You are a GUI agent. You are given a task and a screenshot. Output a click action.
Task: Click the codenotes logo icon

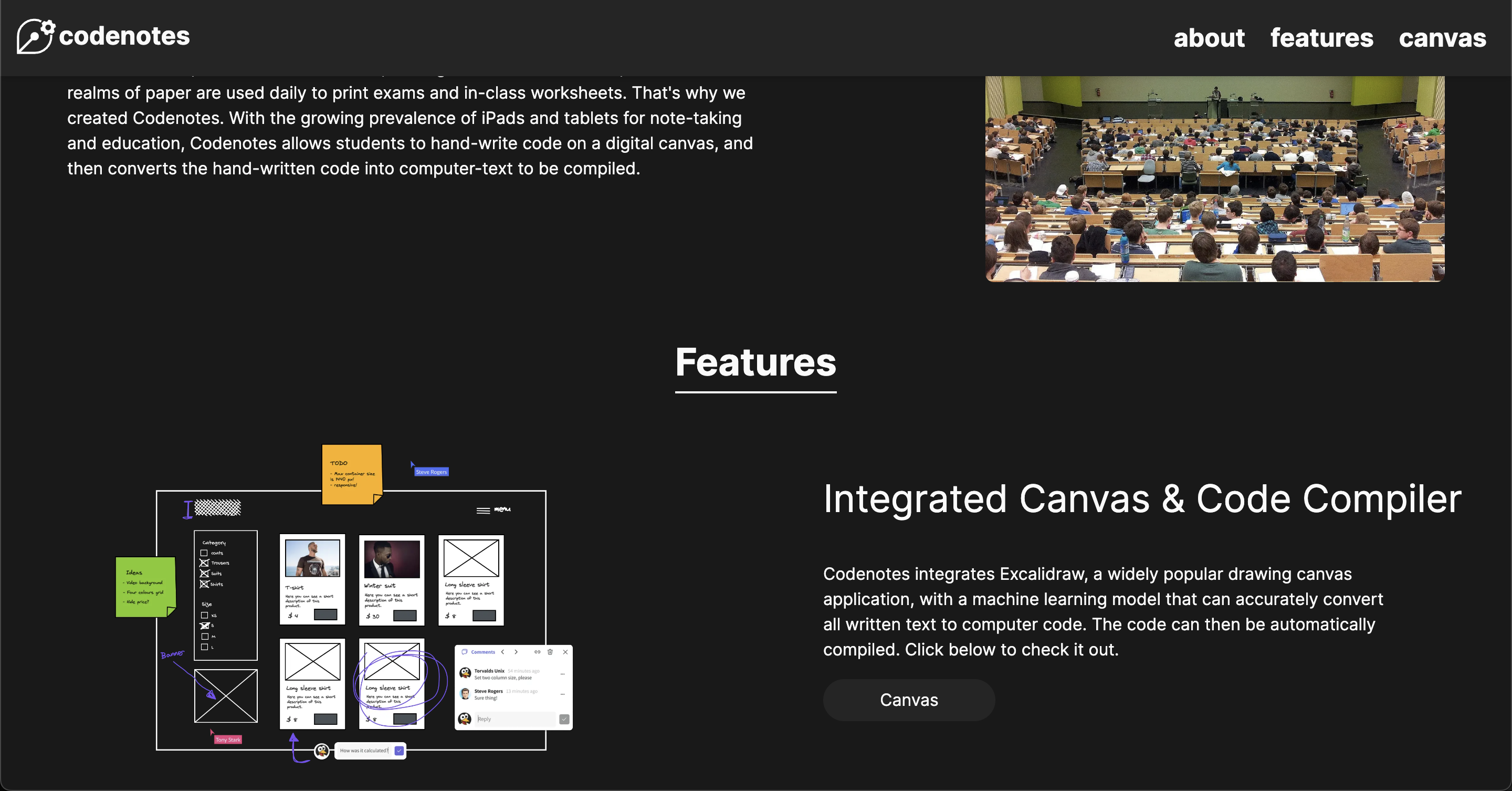pyautogui.click(x=35, y=36)
